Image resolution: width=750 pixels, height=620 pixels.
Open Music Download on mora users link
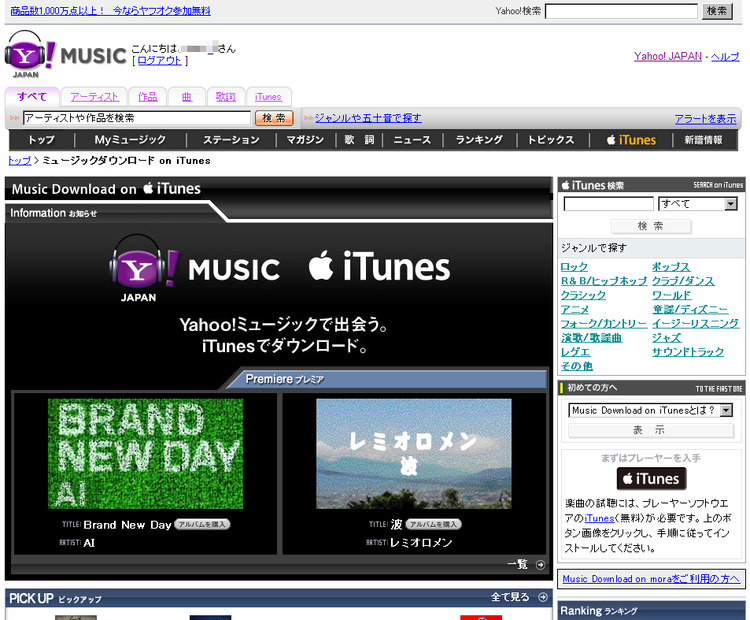(x=651, y=579)
